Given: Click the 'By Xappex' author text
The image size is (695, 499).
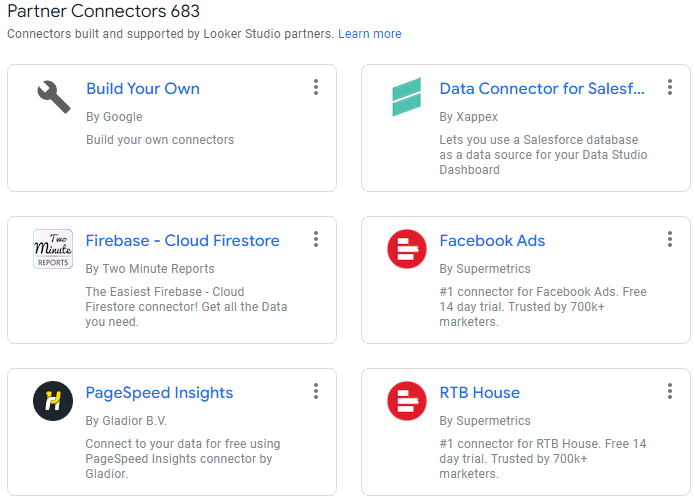Looking at the screenshot, I should 469,117.
